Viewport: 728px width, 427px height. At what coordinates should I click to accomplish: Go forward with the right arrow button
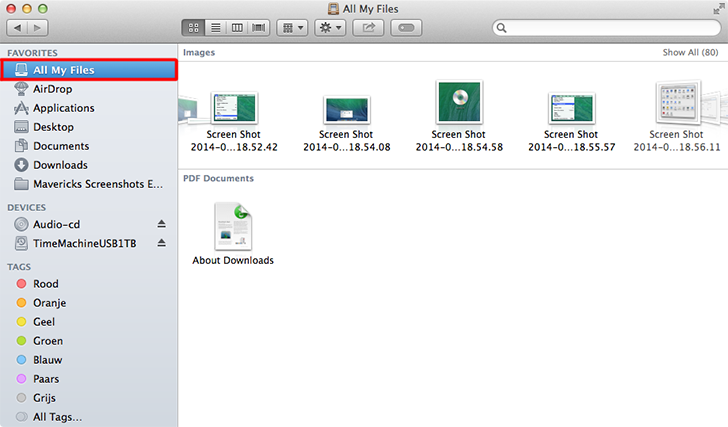tap(38, 28)
